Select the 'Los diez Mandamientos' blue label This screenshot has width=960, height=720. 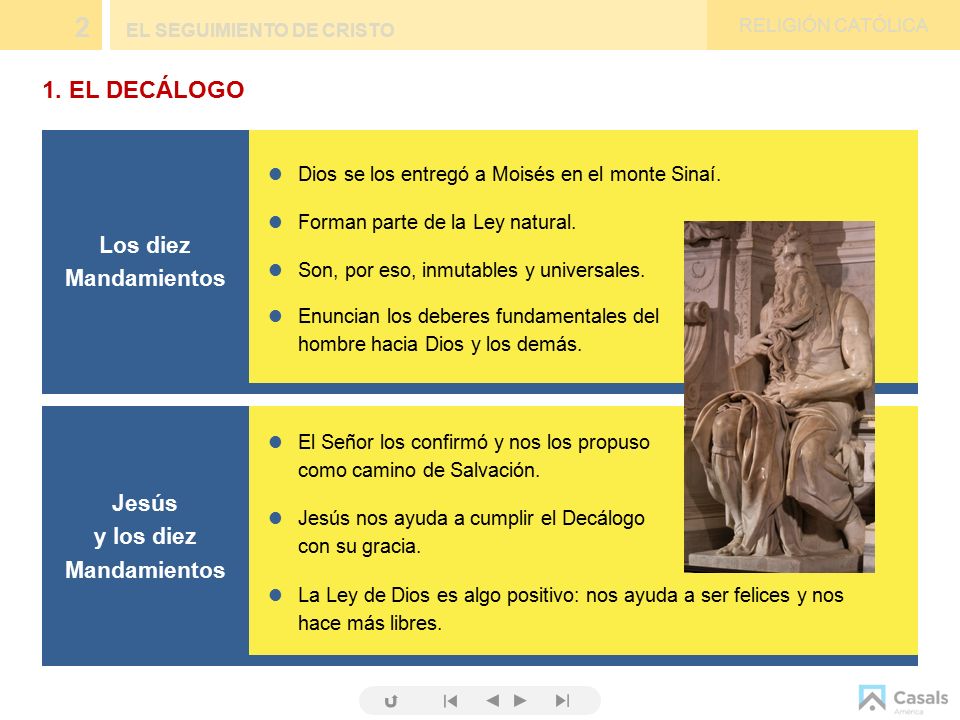click(x=145, y=261)
